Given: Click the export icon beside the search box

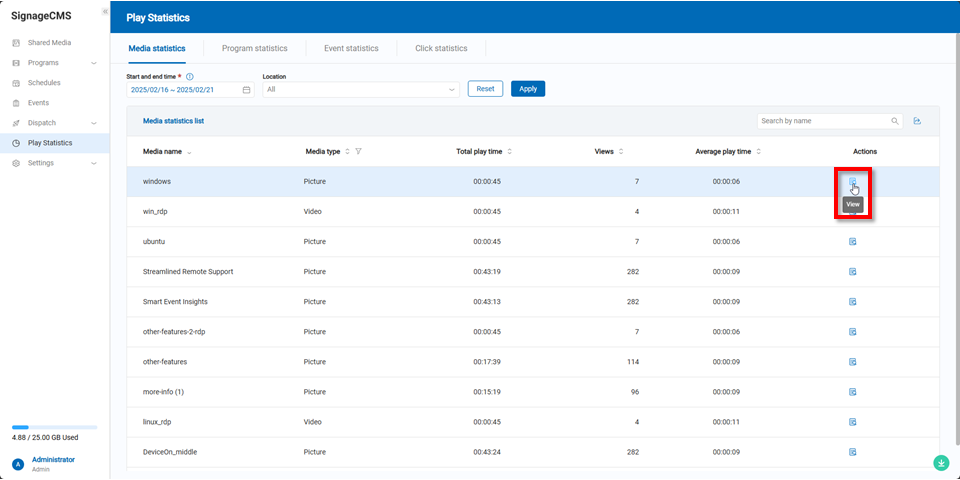Looking at the screenshot, I should coord(917,121).
